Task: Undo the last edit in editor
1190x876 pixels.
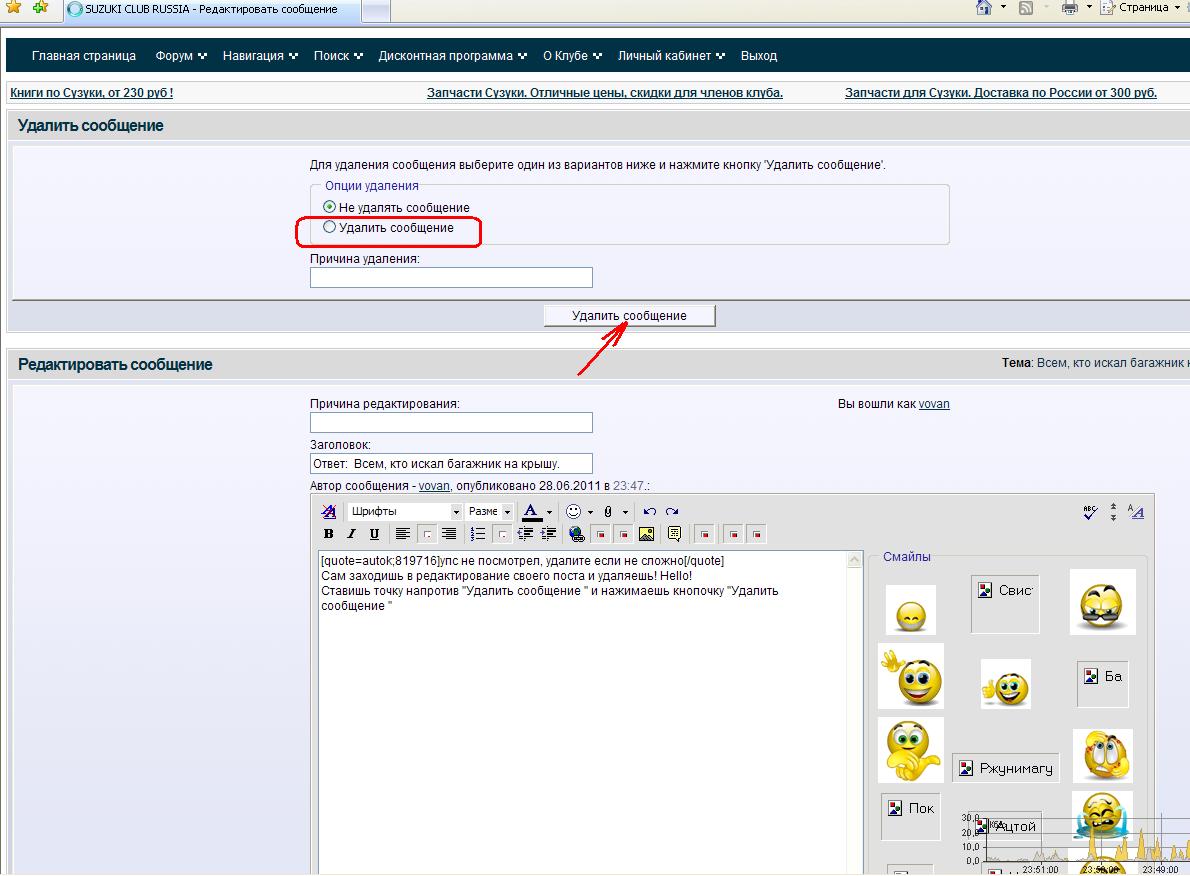Action: click(x=649, y=512)
